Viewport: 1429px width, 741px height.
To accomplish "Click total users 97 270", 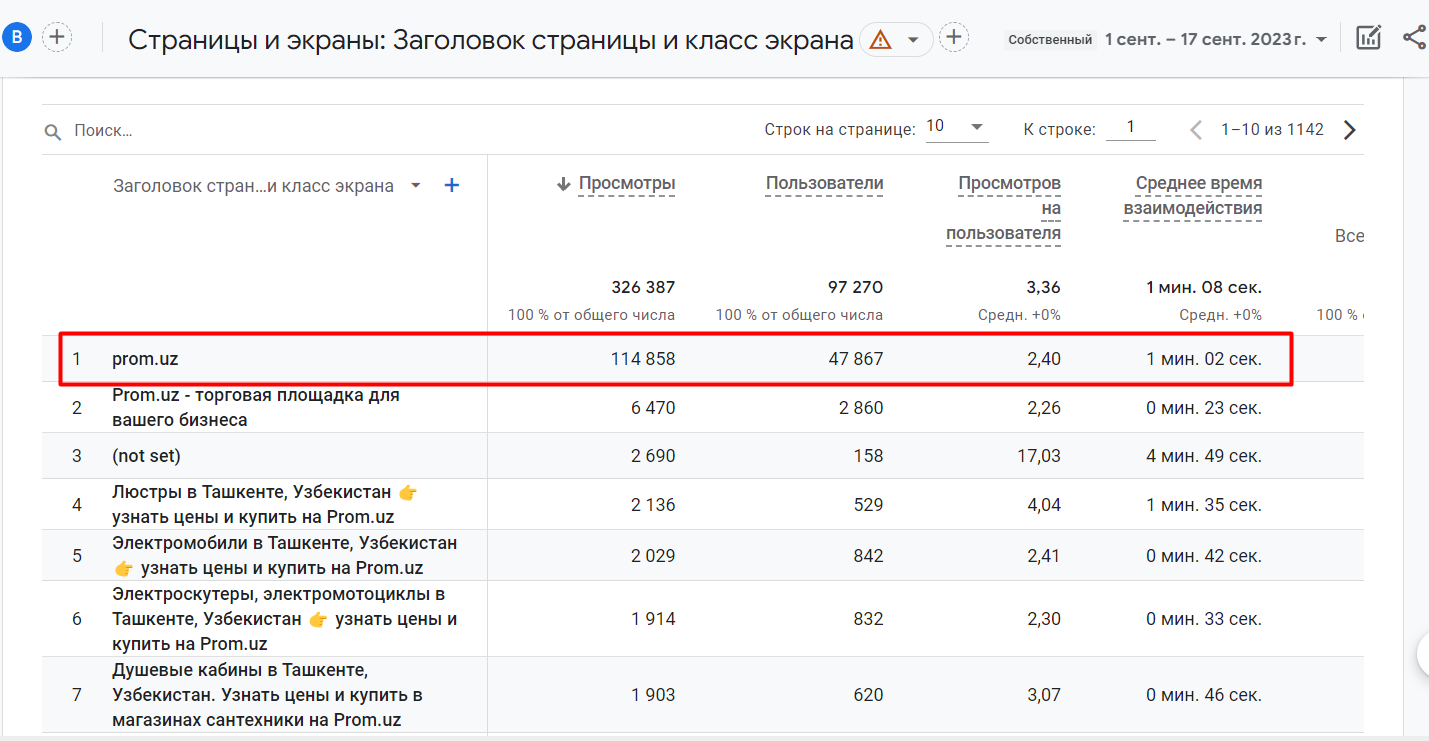I will [x=855, y=287].
